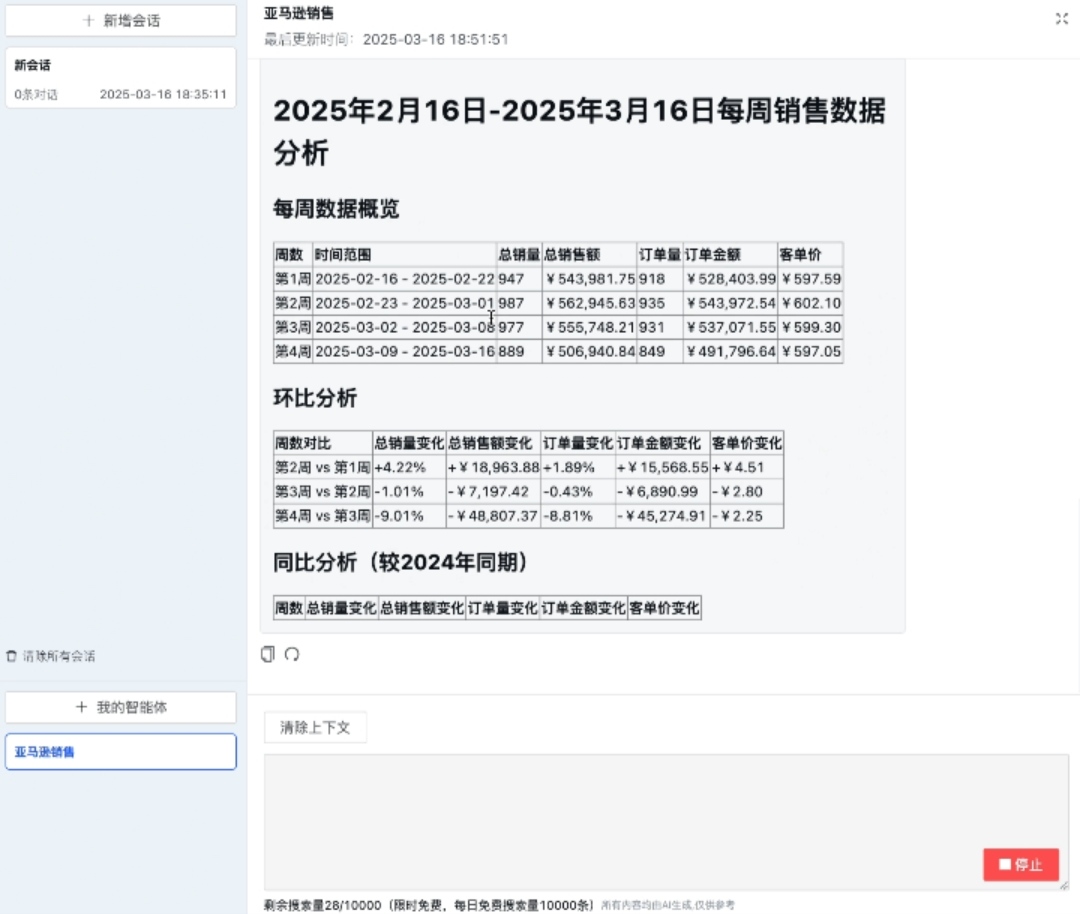Click the -￥48,807.37 value

pyautogui.click(x=492, y=516)
